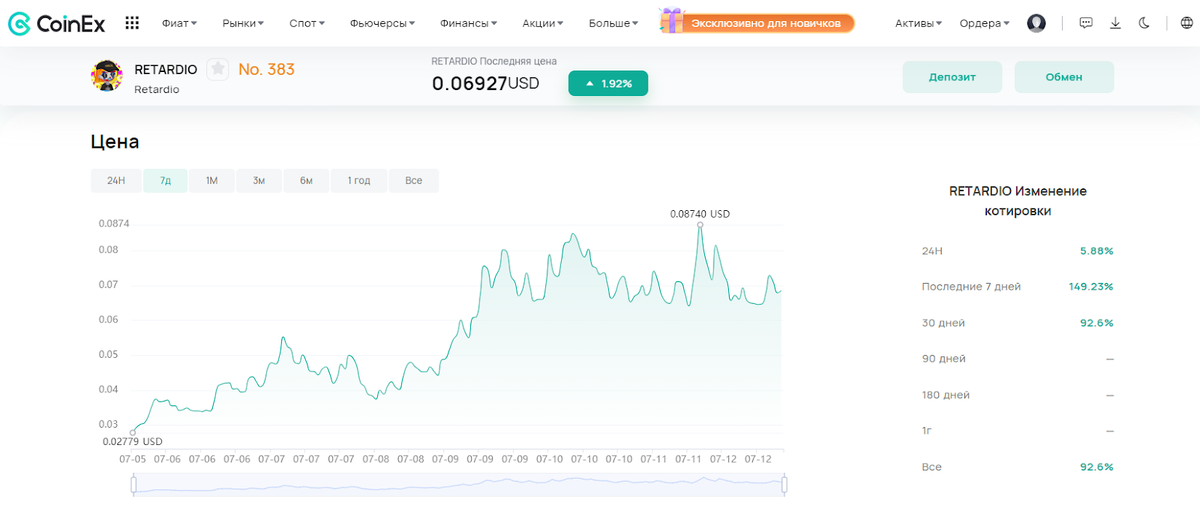Open the CoinEx home logo
1200x520 pixels.
(x=57, y=22)
